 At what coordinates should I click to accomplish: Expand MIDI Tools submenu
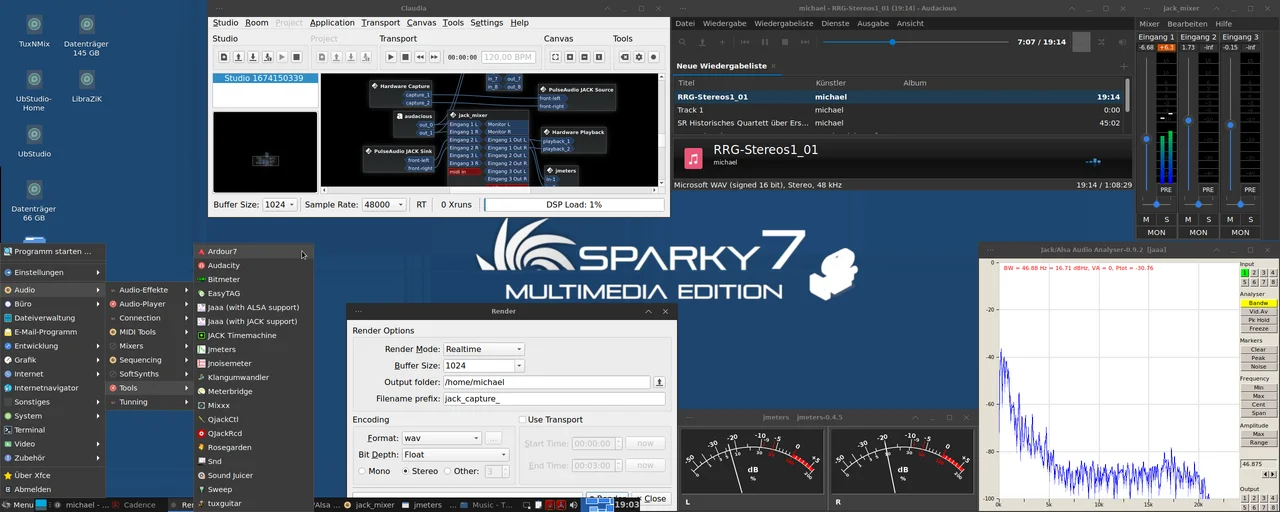coord(148,332)
